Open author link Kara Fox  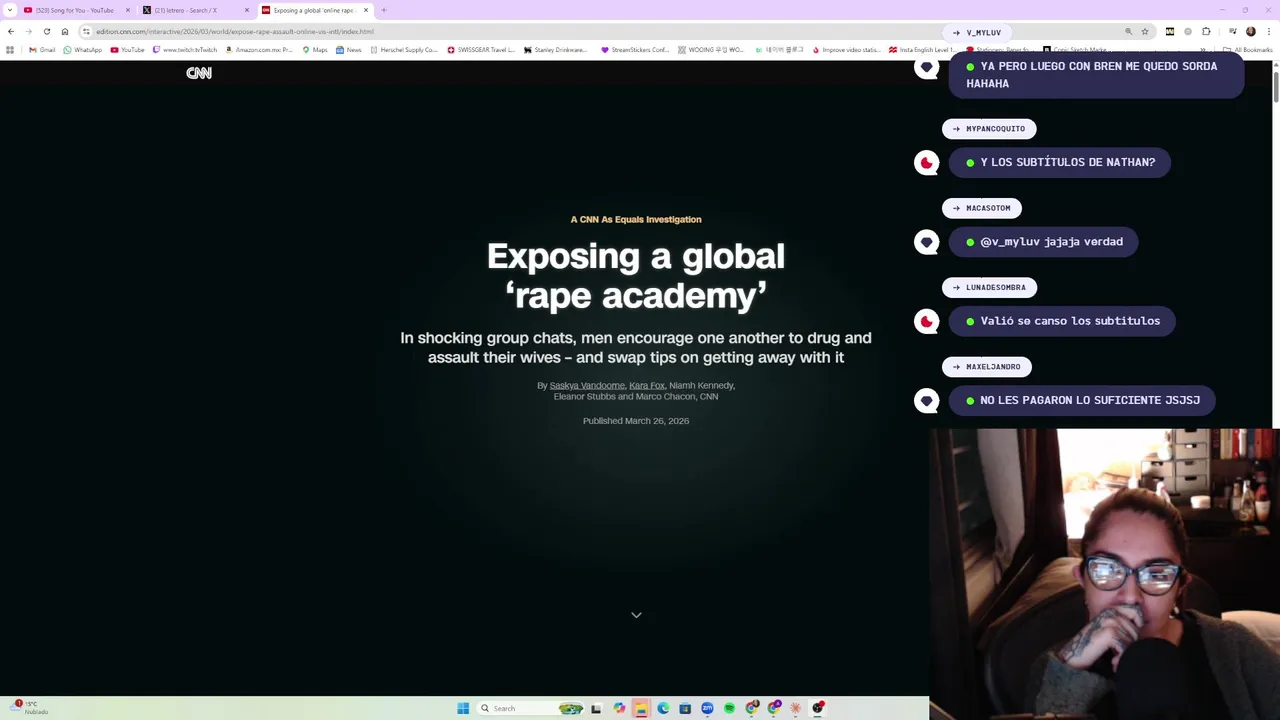click(x=647, y=385)
